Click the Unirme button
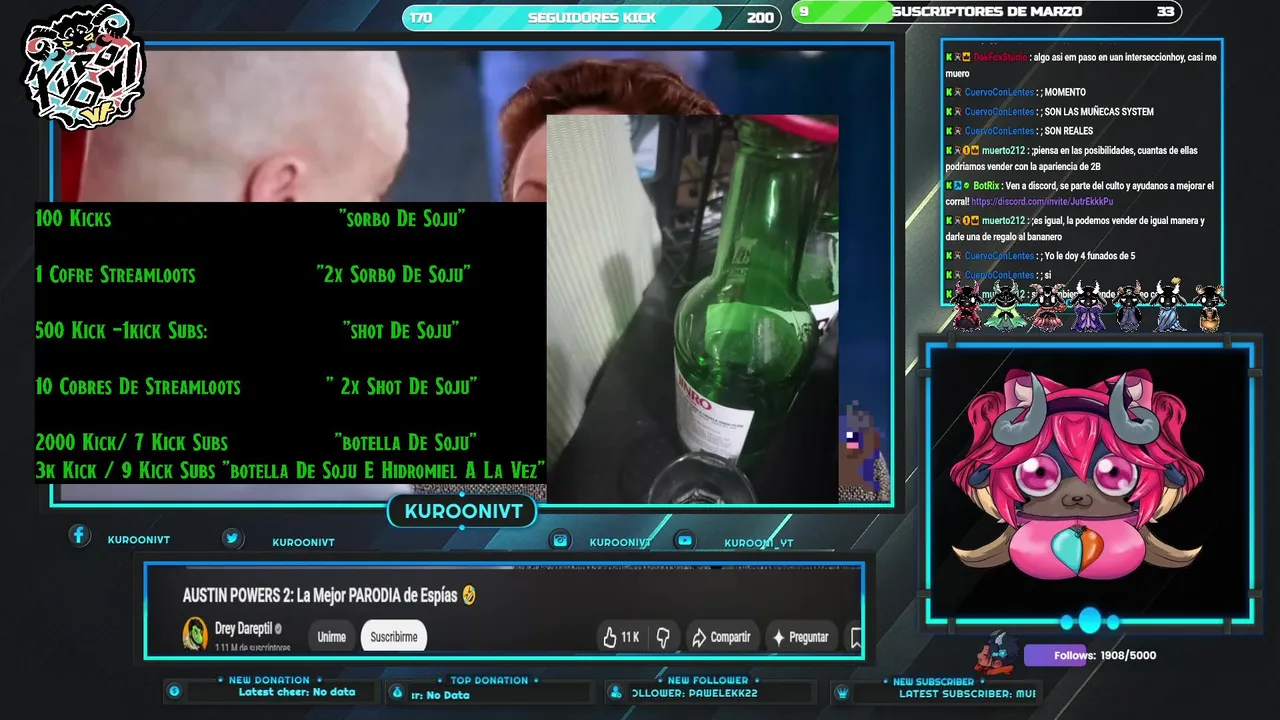Screen dimensions: 1280x720 [331, 637]
